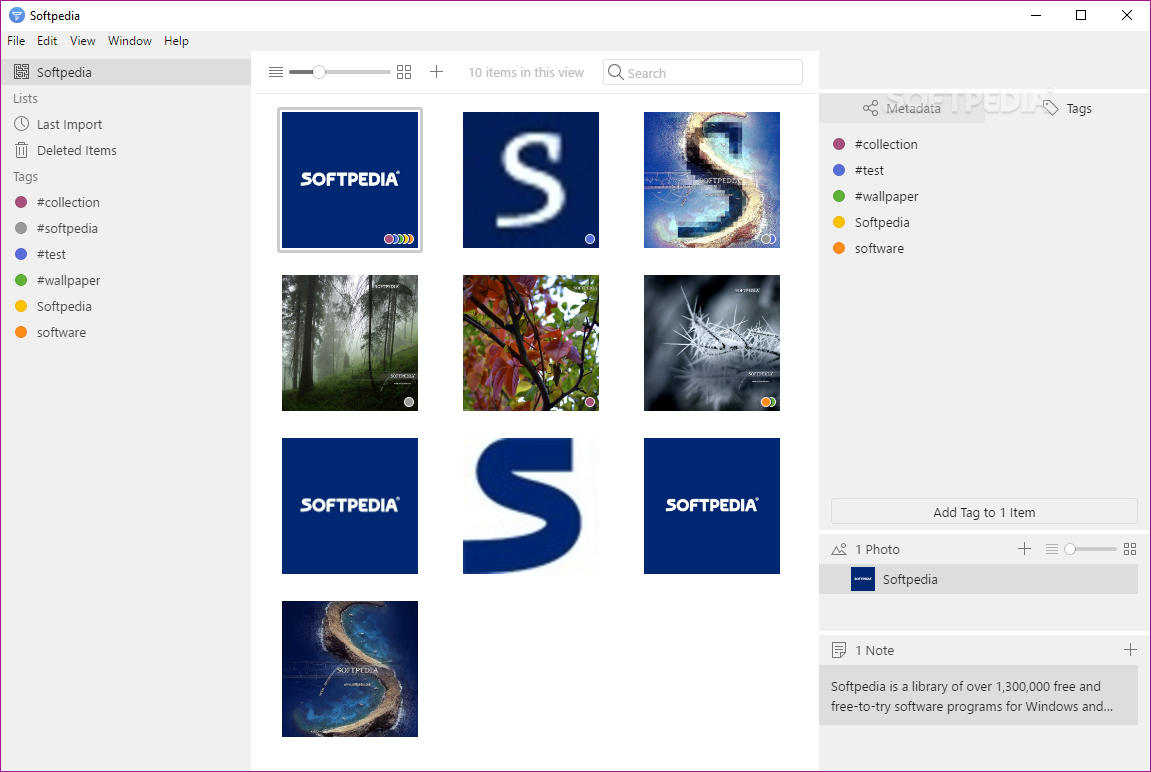Click the Softpedia project icon in sidebar

[x=22, y=72]
